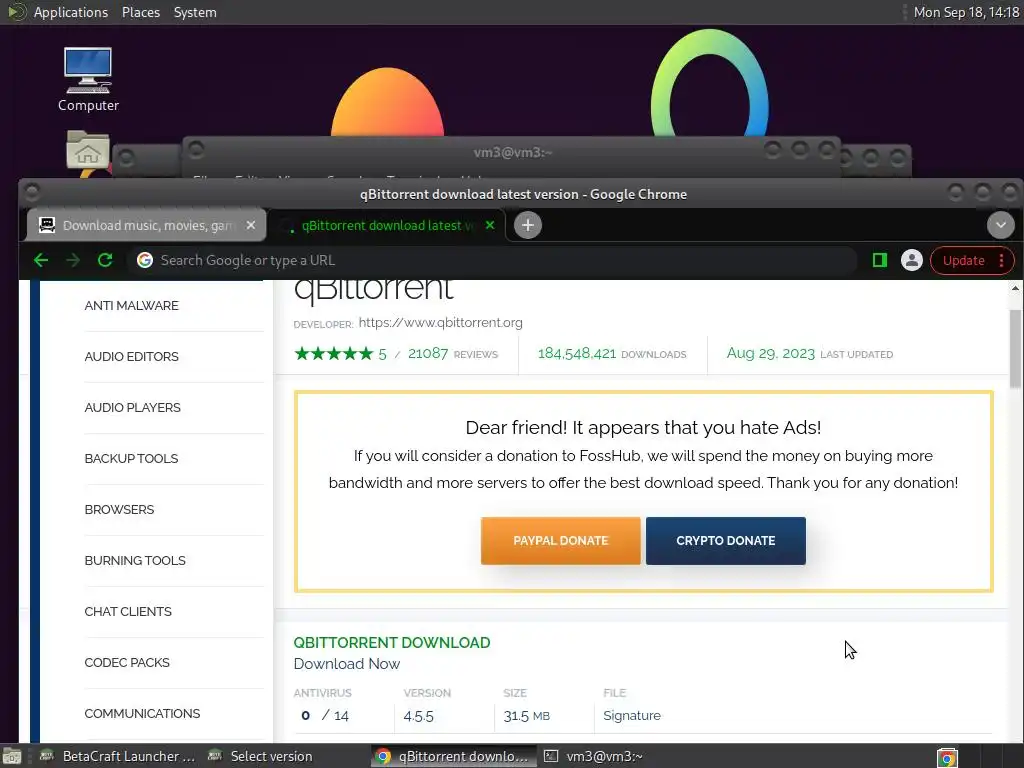
Task: Click the page vertical scrollbar thumb
Action: (1015, 349)
